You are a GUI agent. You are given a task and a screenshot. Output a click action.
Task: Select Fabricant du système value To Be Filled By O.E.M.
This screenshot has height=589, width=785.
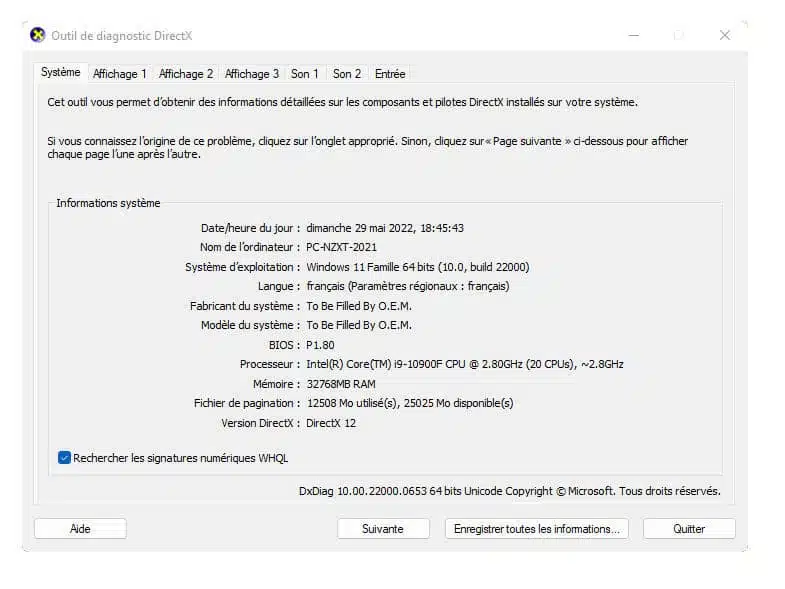coord(359,306)
